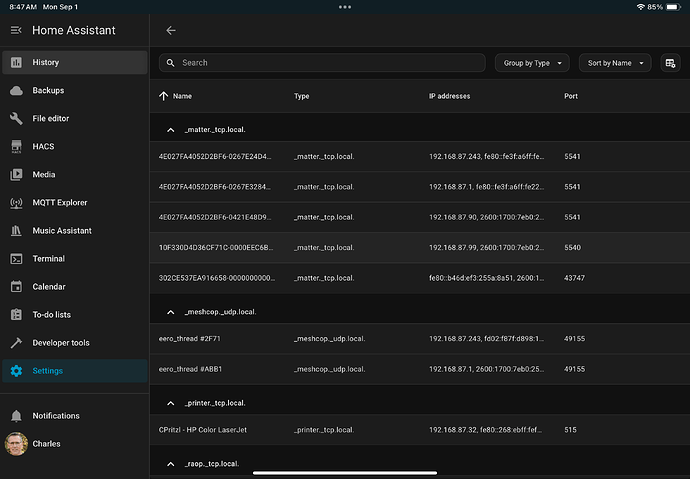Open the Backups cloud icon

pyautogui.click(x=16, y=91)
